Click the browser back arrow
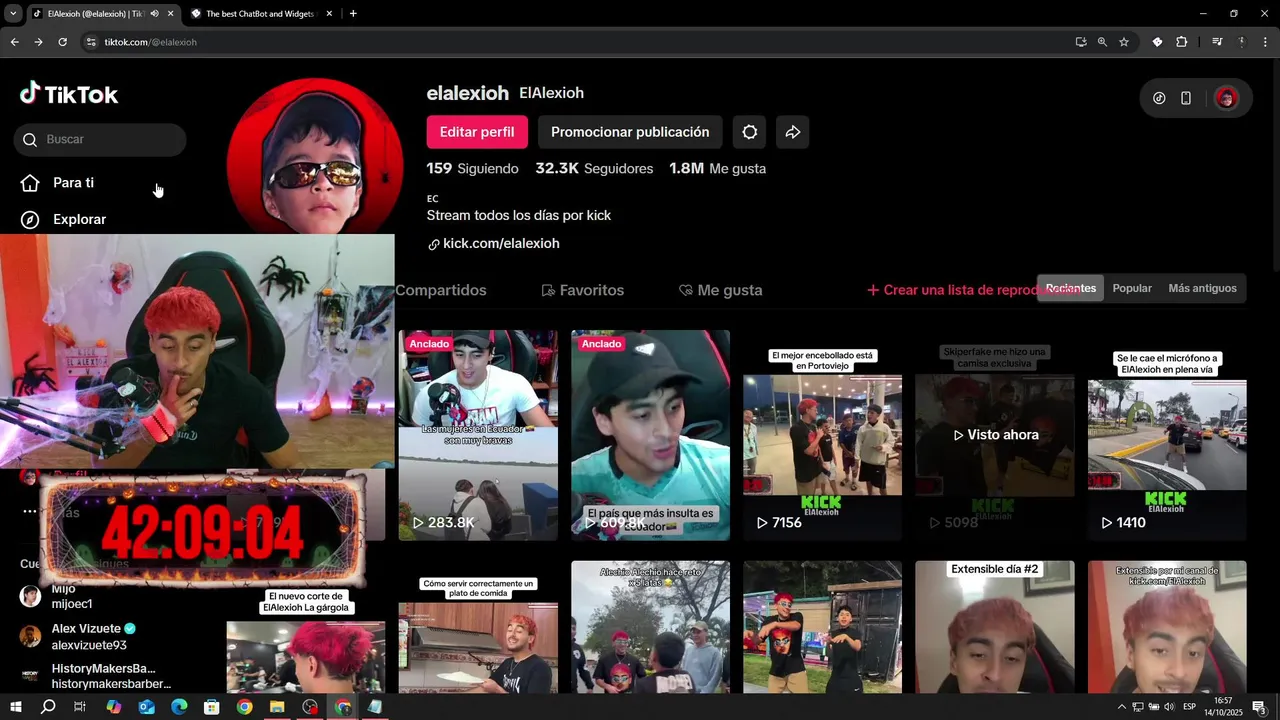The width and height of the screenshot is (1280, 720). click(x=14, y=42)
